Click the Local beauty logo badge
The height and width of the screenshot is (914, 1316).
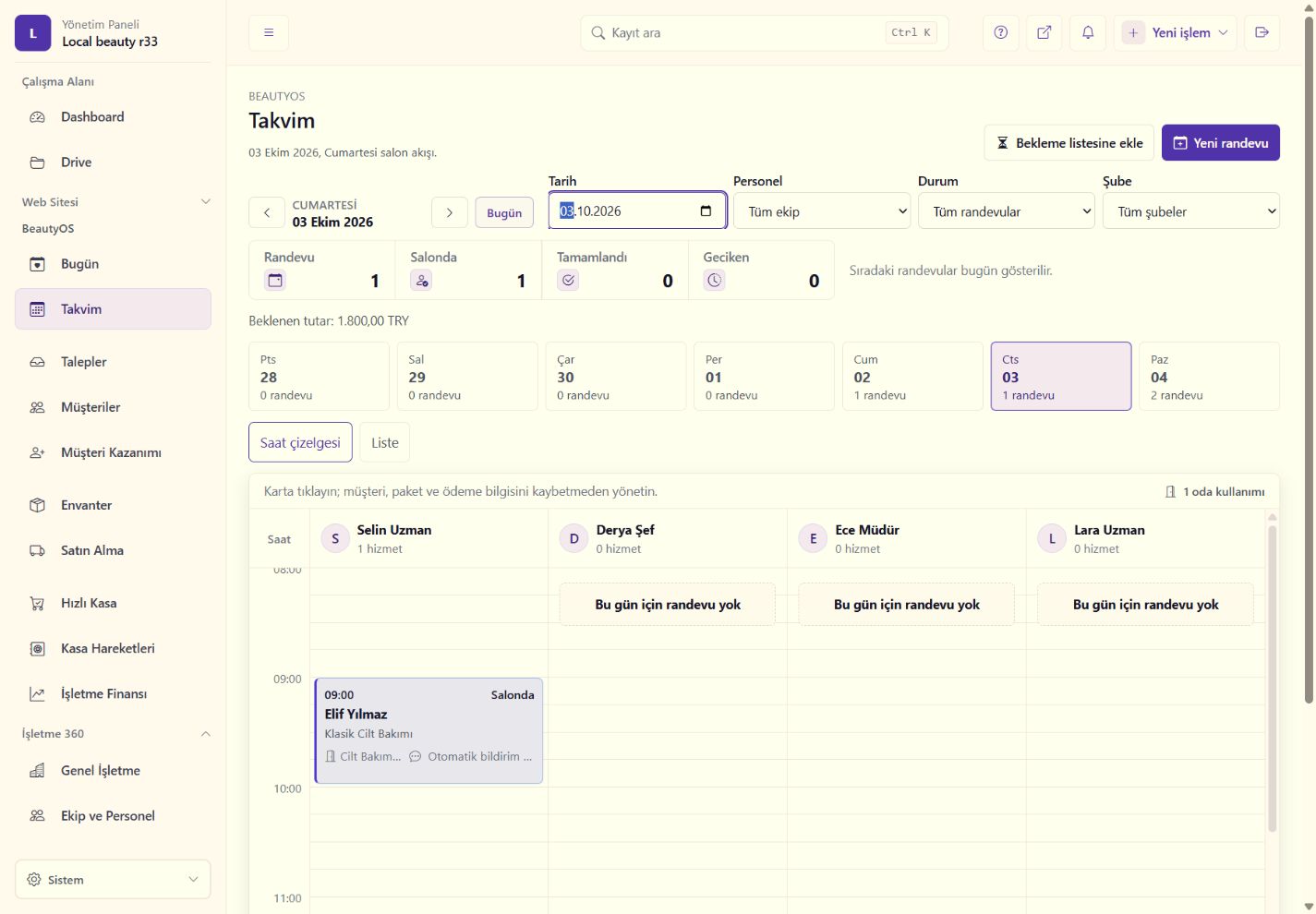click(x=33, y=33)
